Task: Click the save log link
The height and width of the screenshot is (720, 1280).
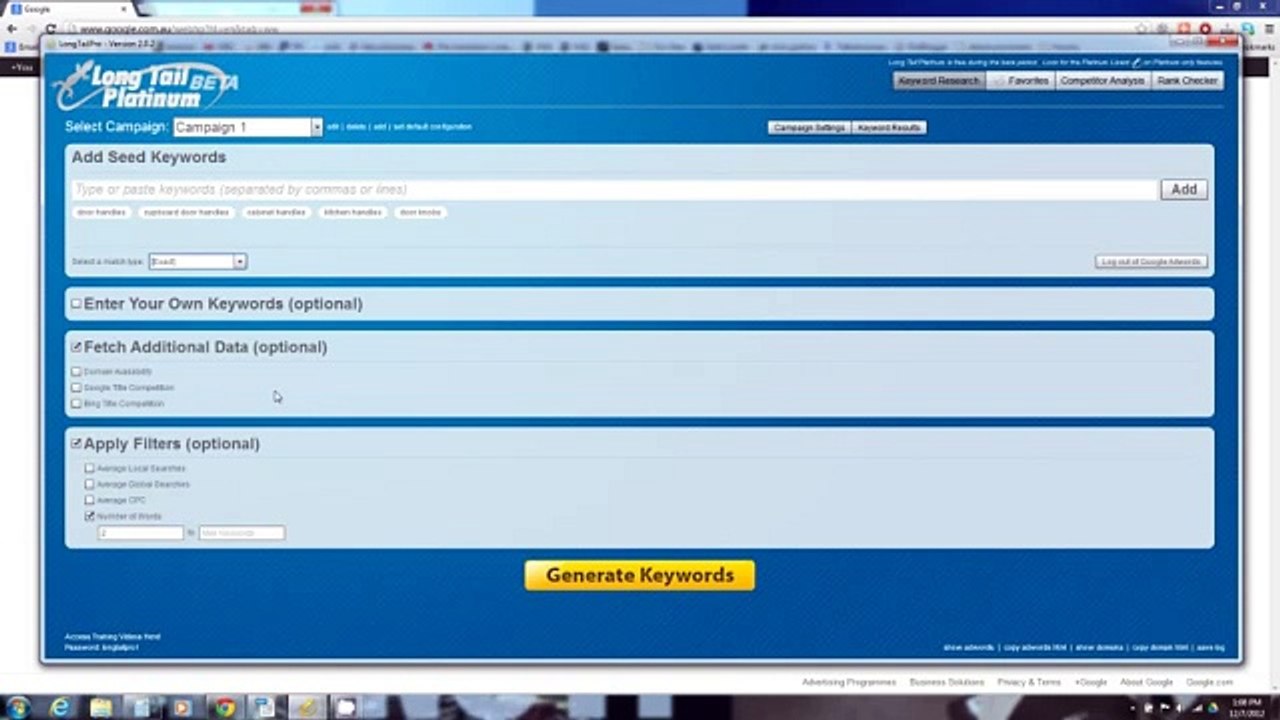Action: coord(1210,648)
